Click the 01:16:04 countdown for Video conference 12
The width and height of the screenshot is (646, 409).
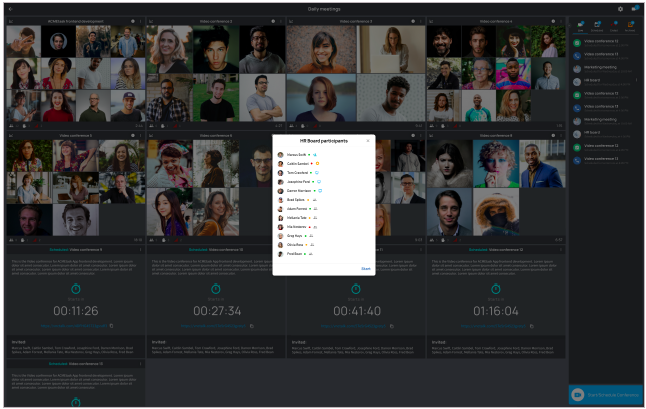(x=496, y=311)
